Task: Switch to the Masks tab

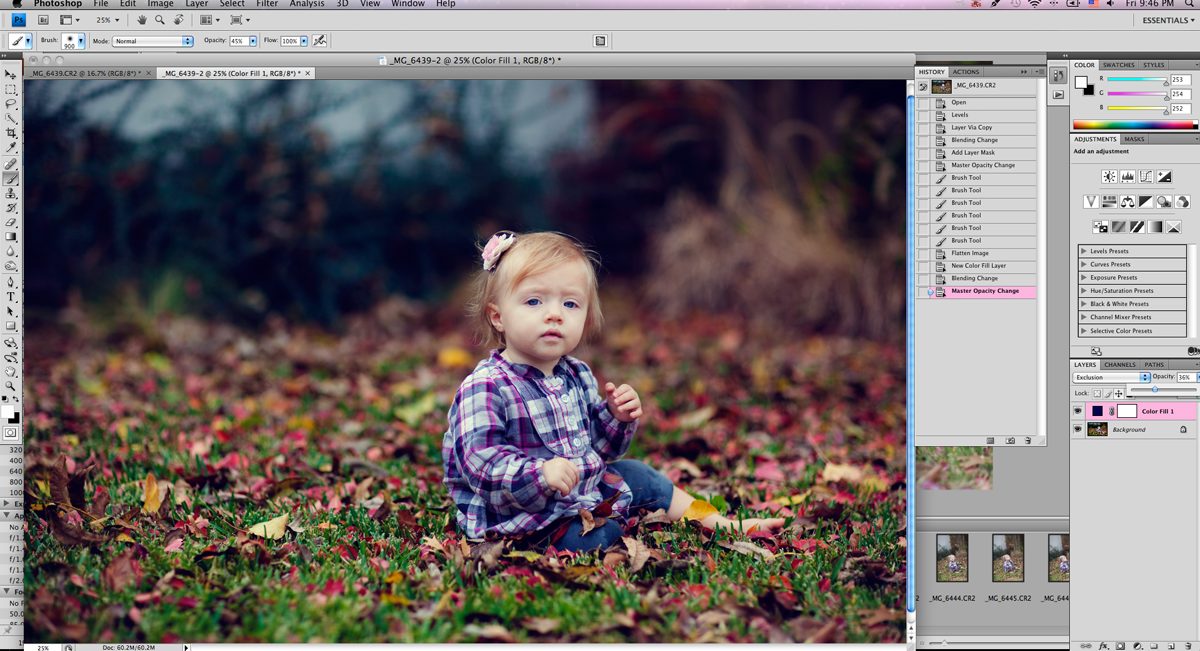Action: click(x=1134, y=139)
